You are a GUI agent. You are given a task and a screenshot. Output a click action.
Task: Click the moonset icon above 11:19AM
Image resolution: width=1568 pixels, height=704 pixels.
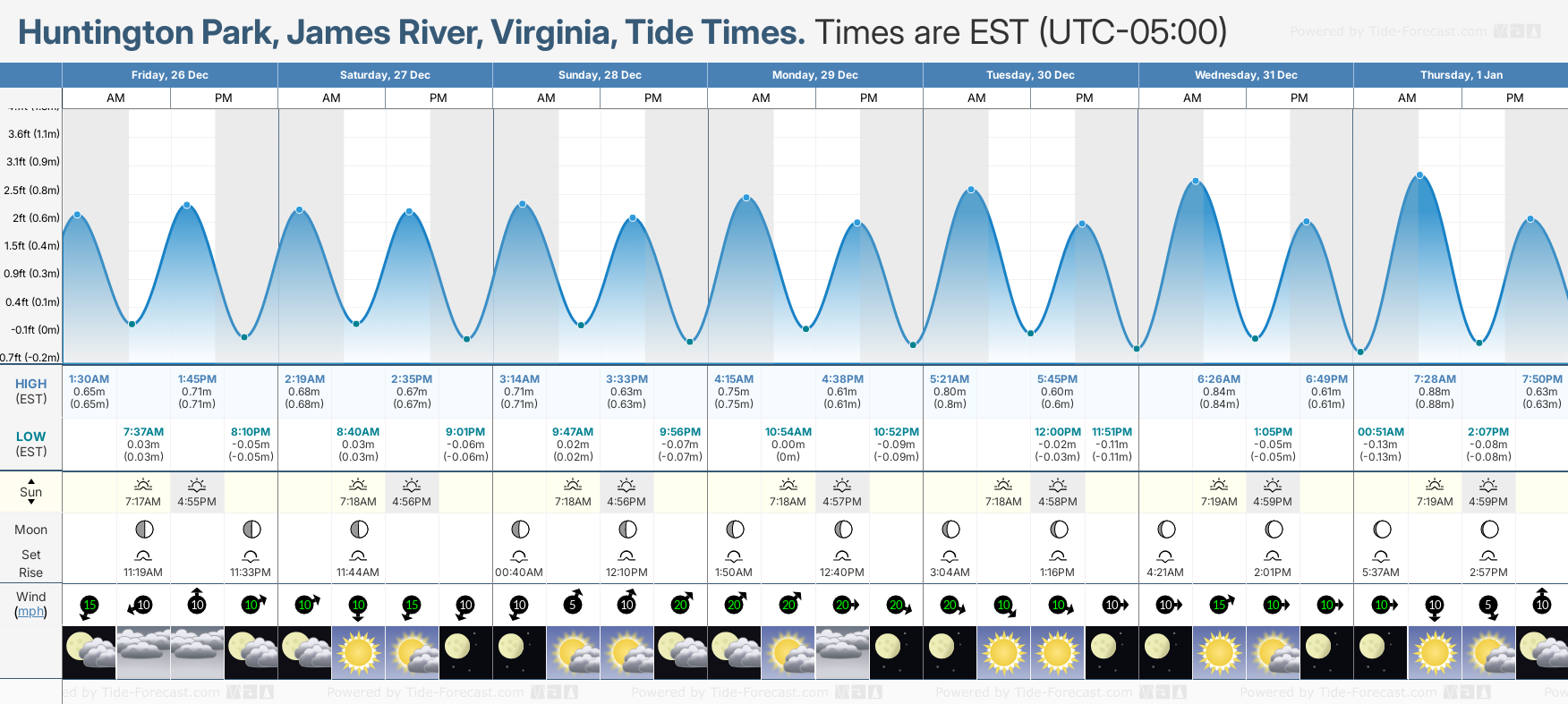[x=143, y=556]
